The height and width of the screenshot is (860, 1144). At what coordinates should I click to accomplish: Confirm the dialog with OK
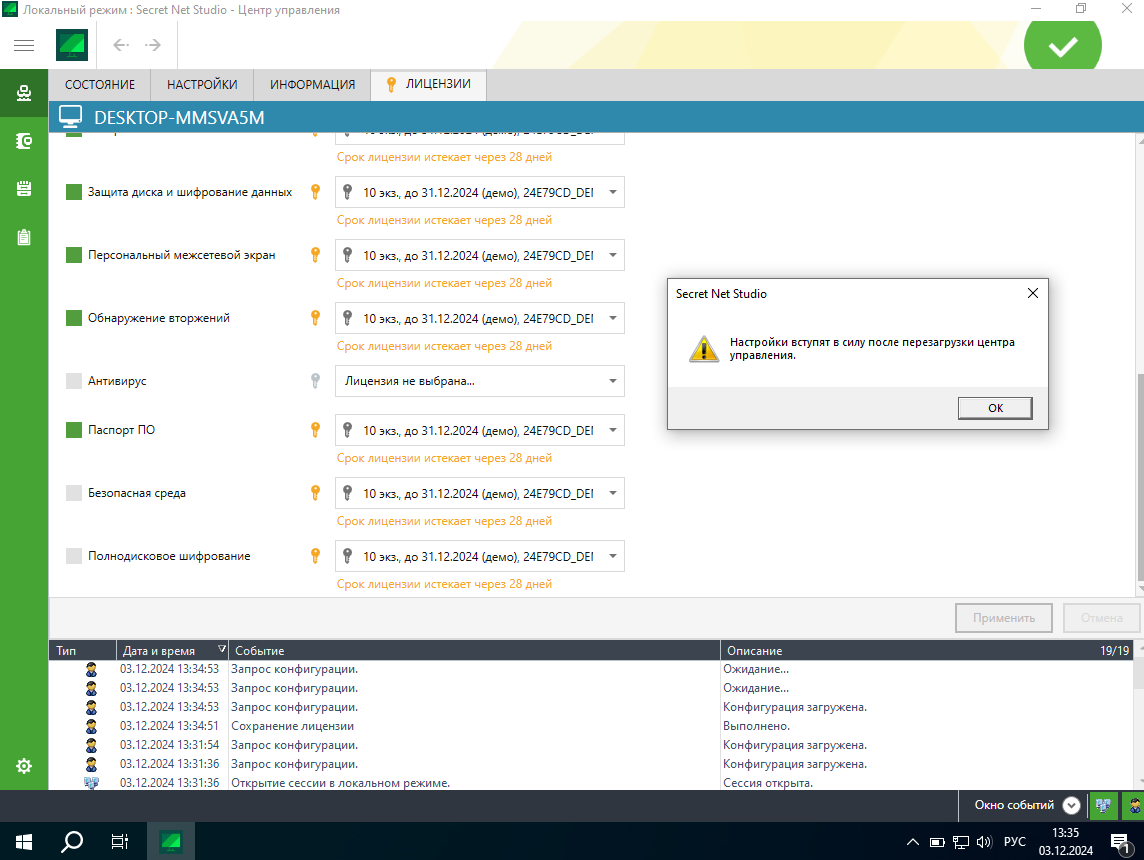tap(994, 408)
